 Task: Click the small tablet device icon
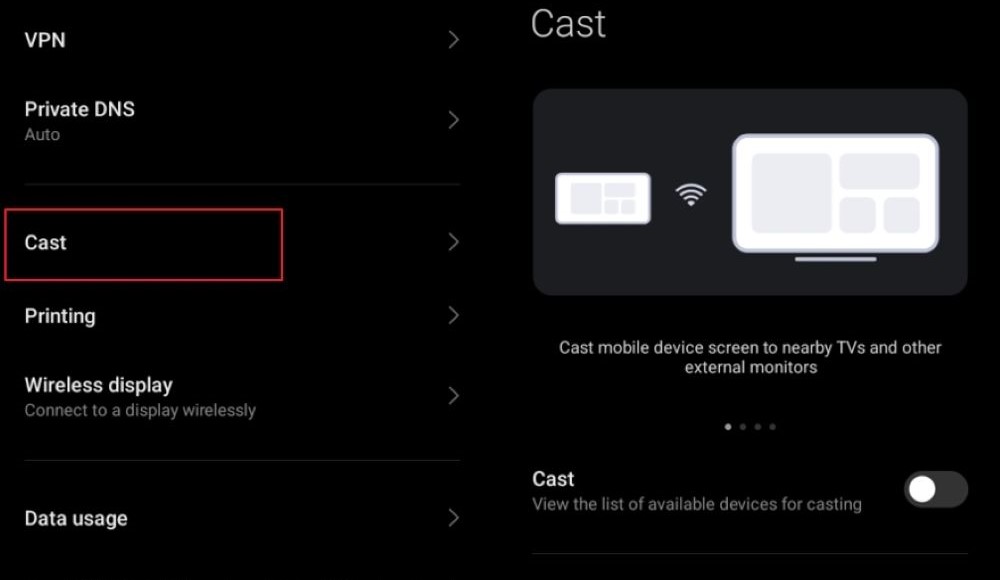coord(603,198)
